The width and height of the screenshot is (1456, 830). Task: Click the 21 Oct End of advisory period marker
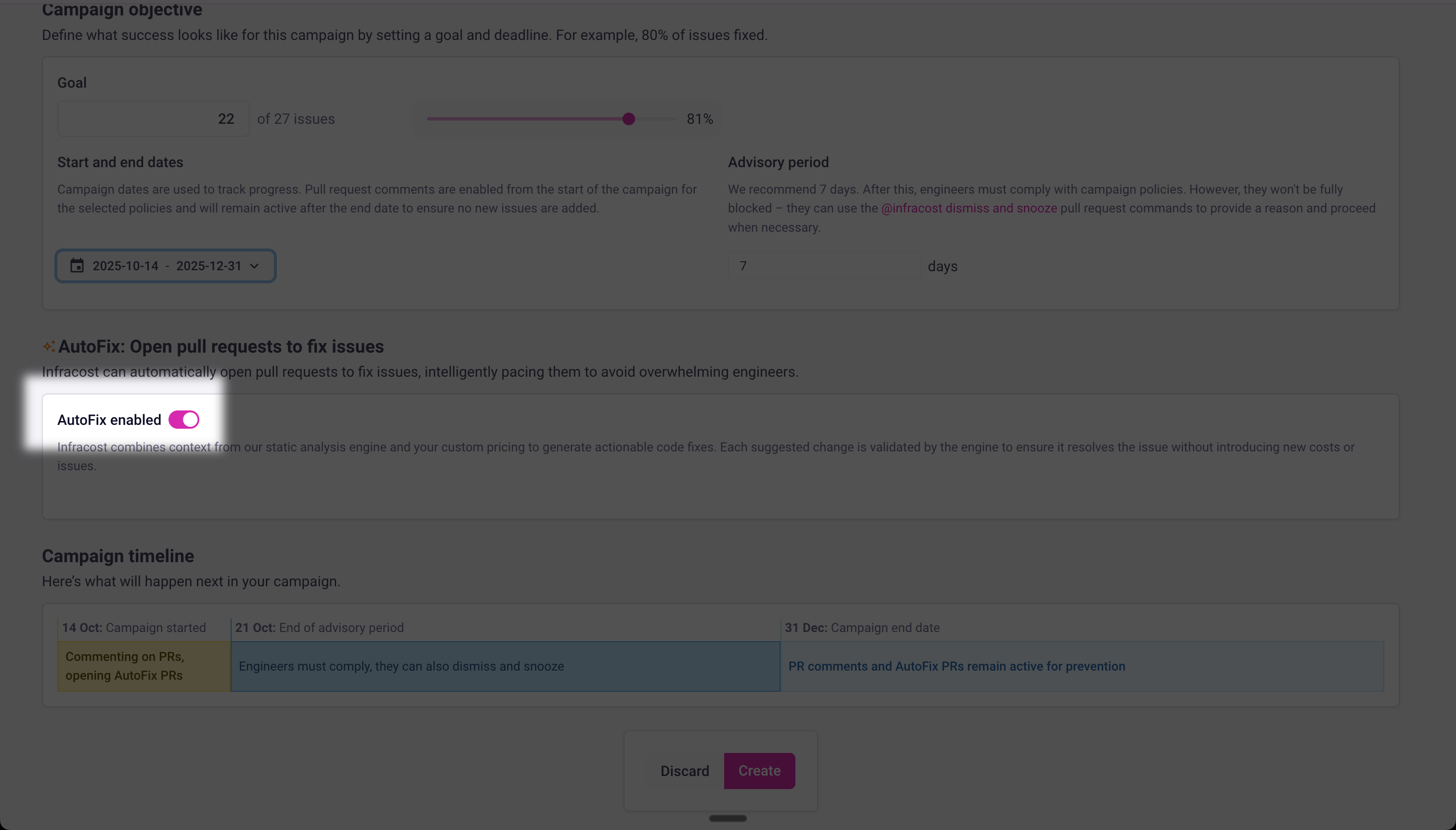[319, 628]
